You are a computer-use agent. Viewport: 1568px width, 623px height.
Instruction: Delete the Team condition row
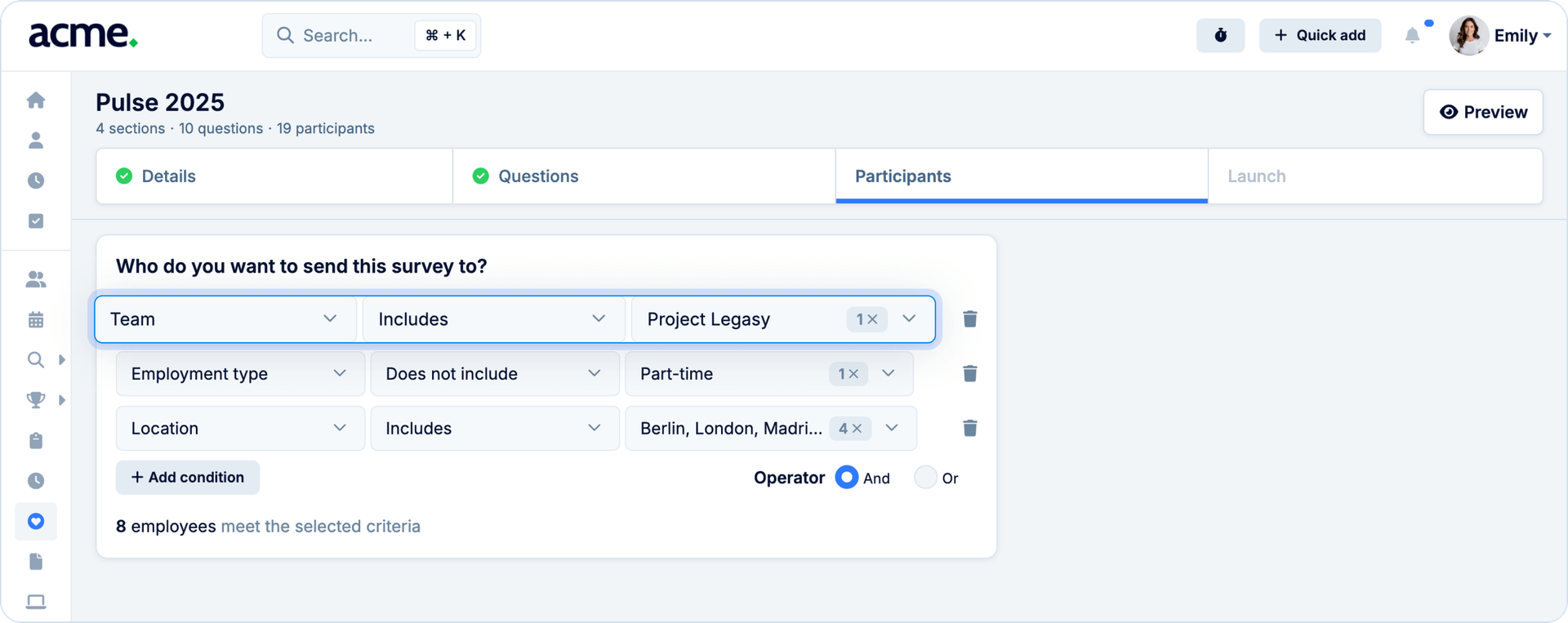pos(969,319)
